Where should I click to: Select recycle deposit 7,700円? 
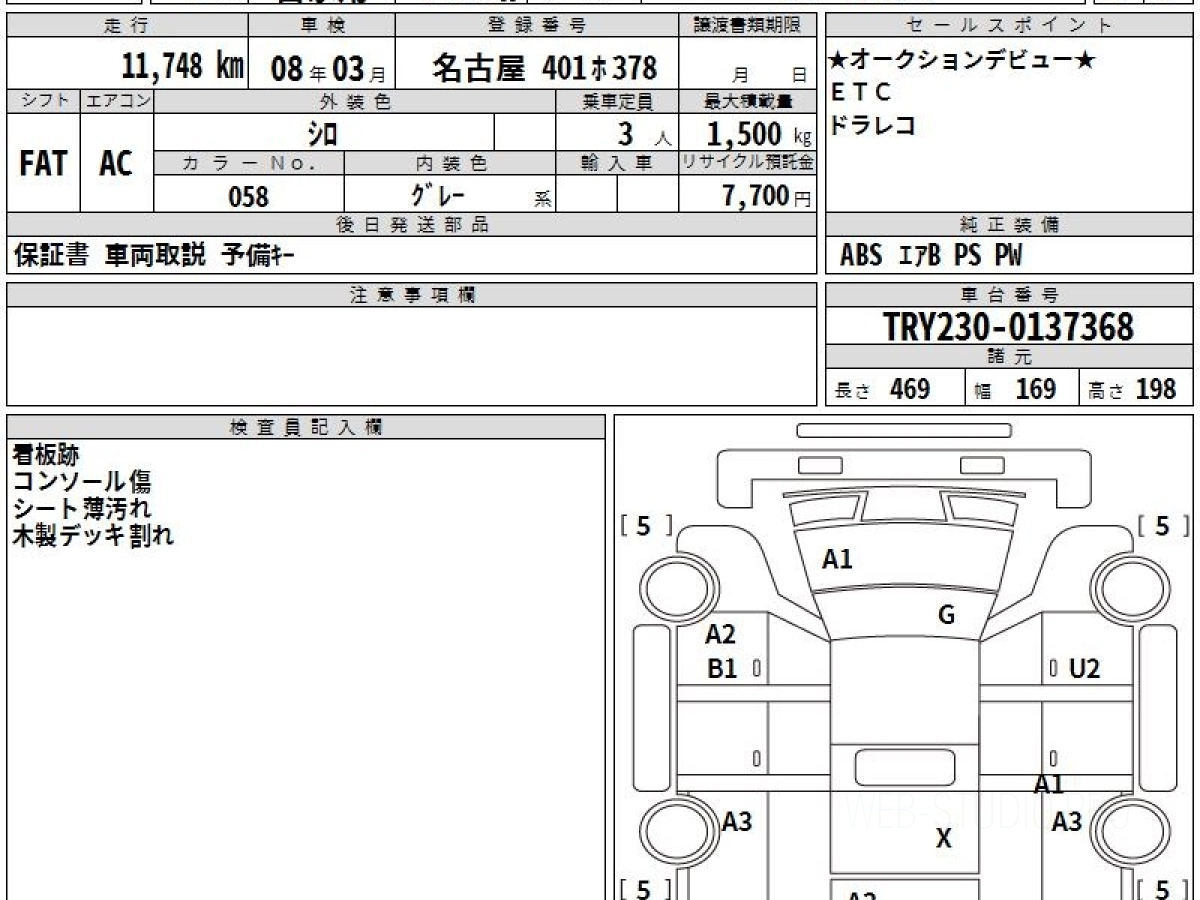click(x=767, y=196)
